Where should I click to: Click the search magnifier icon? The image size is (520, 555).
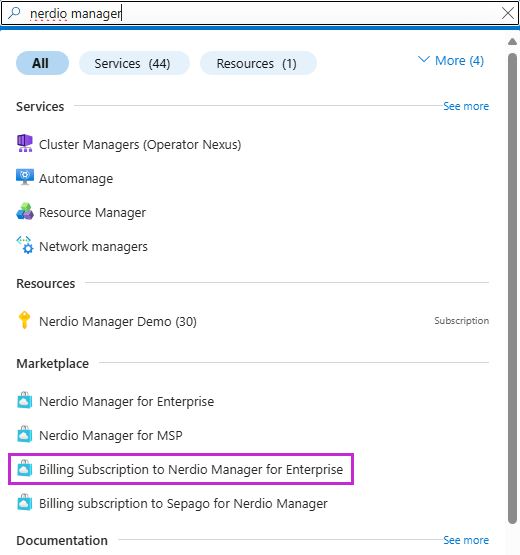coord(14,13)
